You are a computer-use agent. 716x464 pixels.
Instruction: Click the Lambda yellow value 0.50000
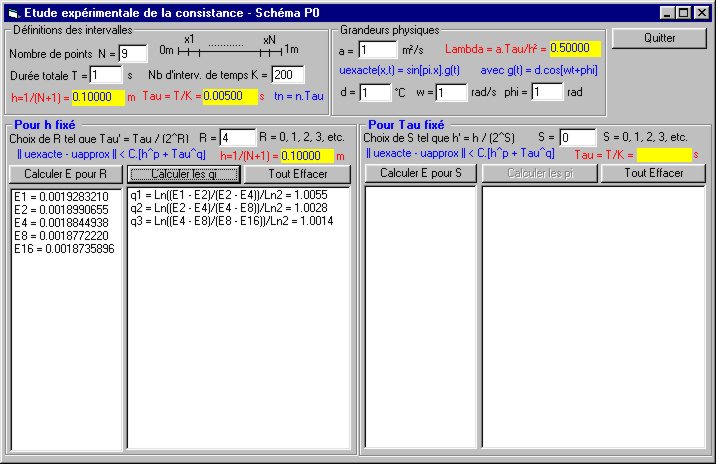[574, 48]
